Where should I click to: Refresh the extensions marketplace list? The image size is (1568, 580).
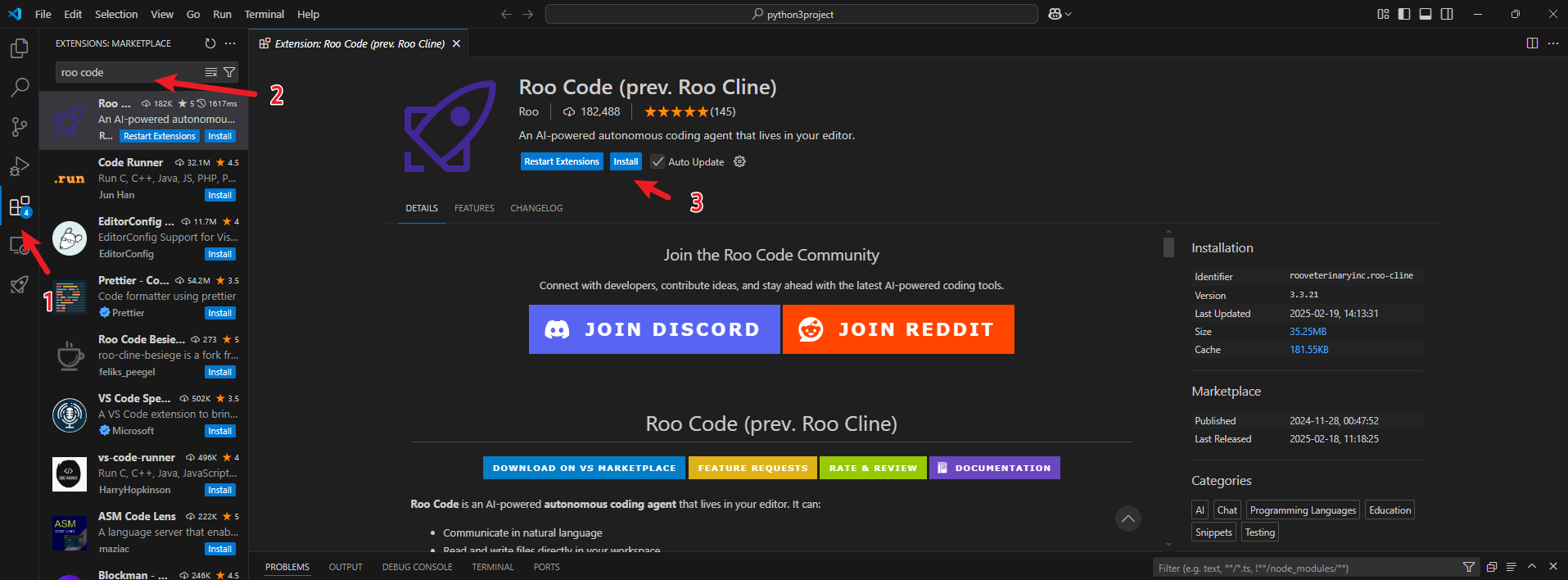(210, 43)
